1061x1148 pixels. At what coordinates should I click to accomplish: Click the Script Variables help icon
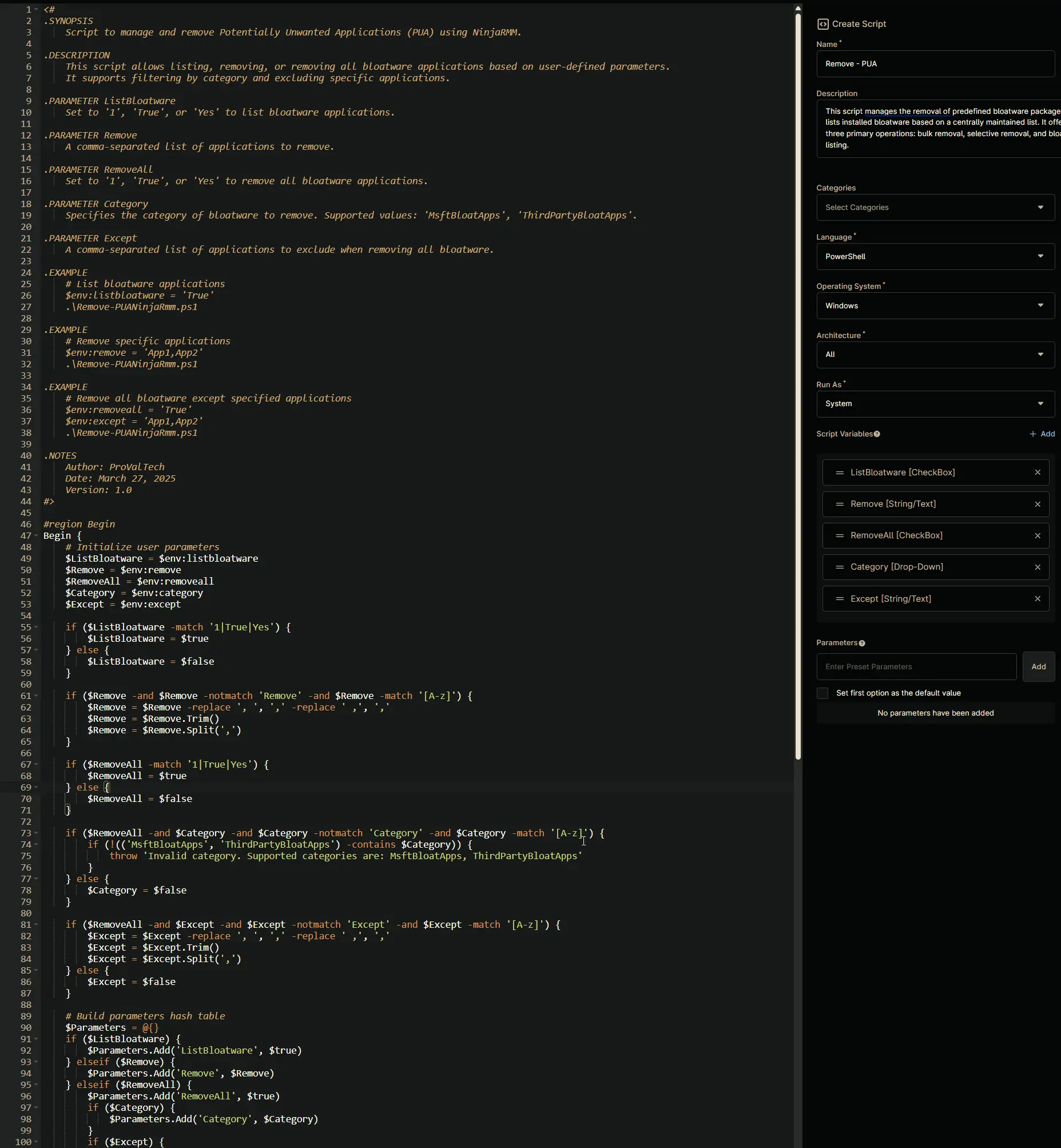877,434
